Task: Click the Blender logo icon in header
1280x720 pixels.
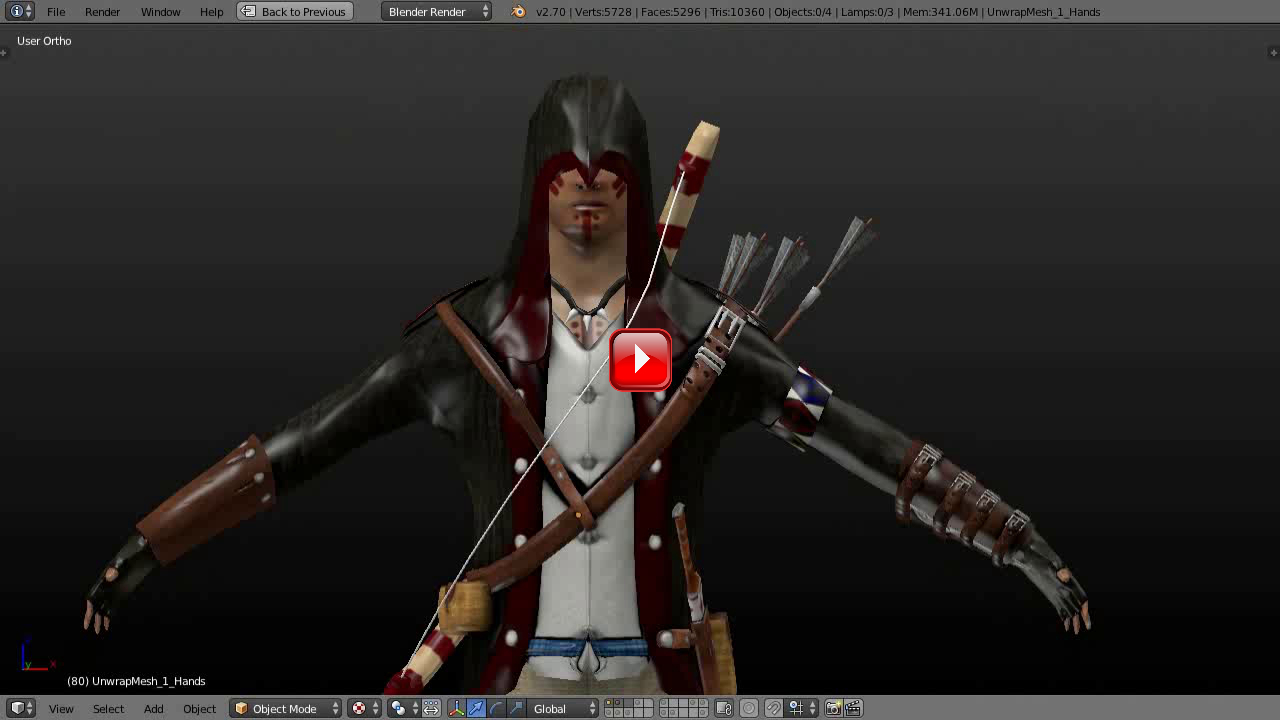Action: (x=518, y=12)
